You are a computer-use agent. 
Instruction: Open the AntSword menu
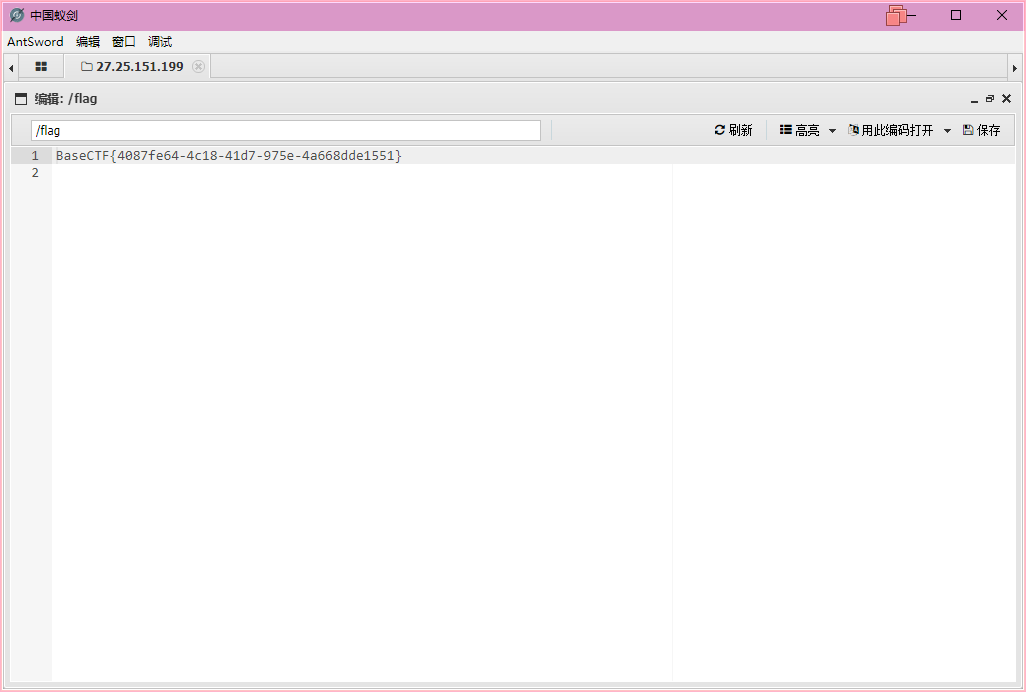[x=35, y=42]
